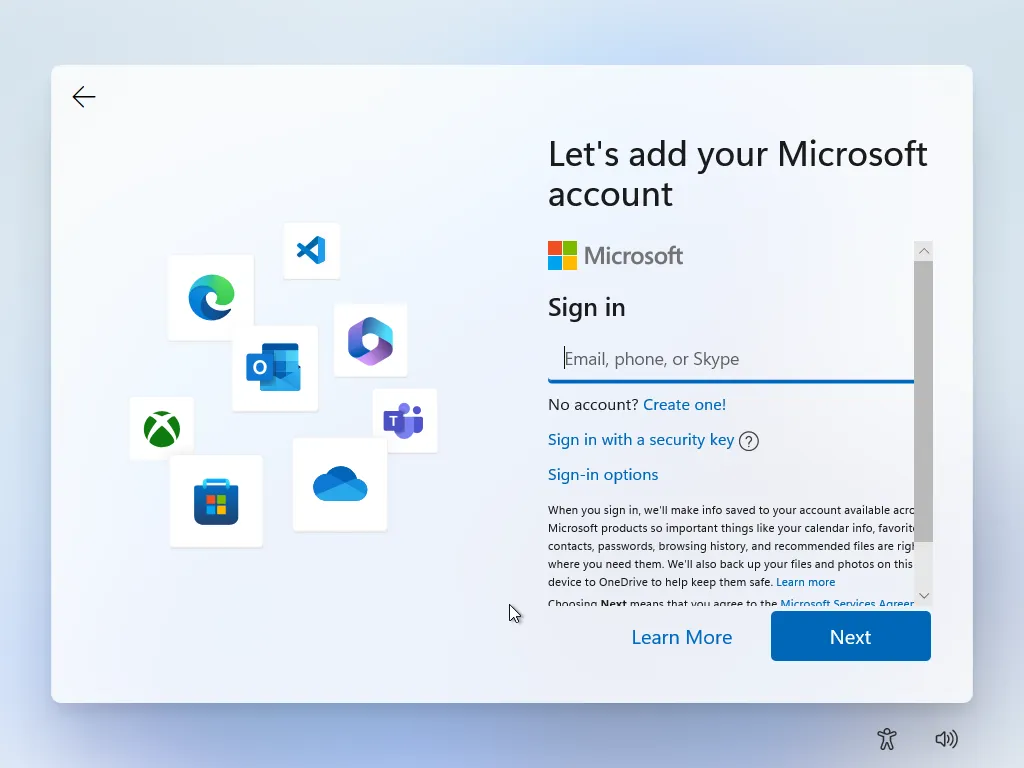Image resolution: width=1024 pixels, height=768 pixels.
Task: Click the accessibility icon in the system tray
Action: pos(887,739)
